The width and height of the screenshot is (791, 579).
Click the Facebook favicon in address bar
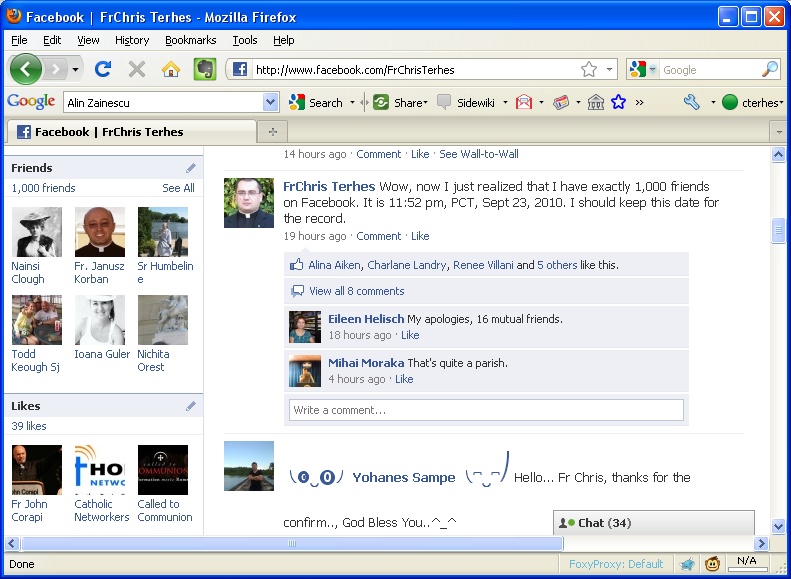240,69
